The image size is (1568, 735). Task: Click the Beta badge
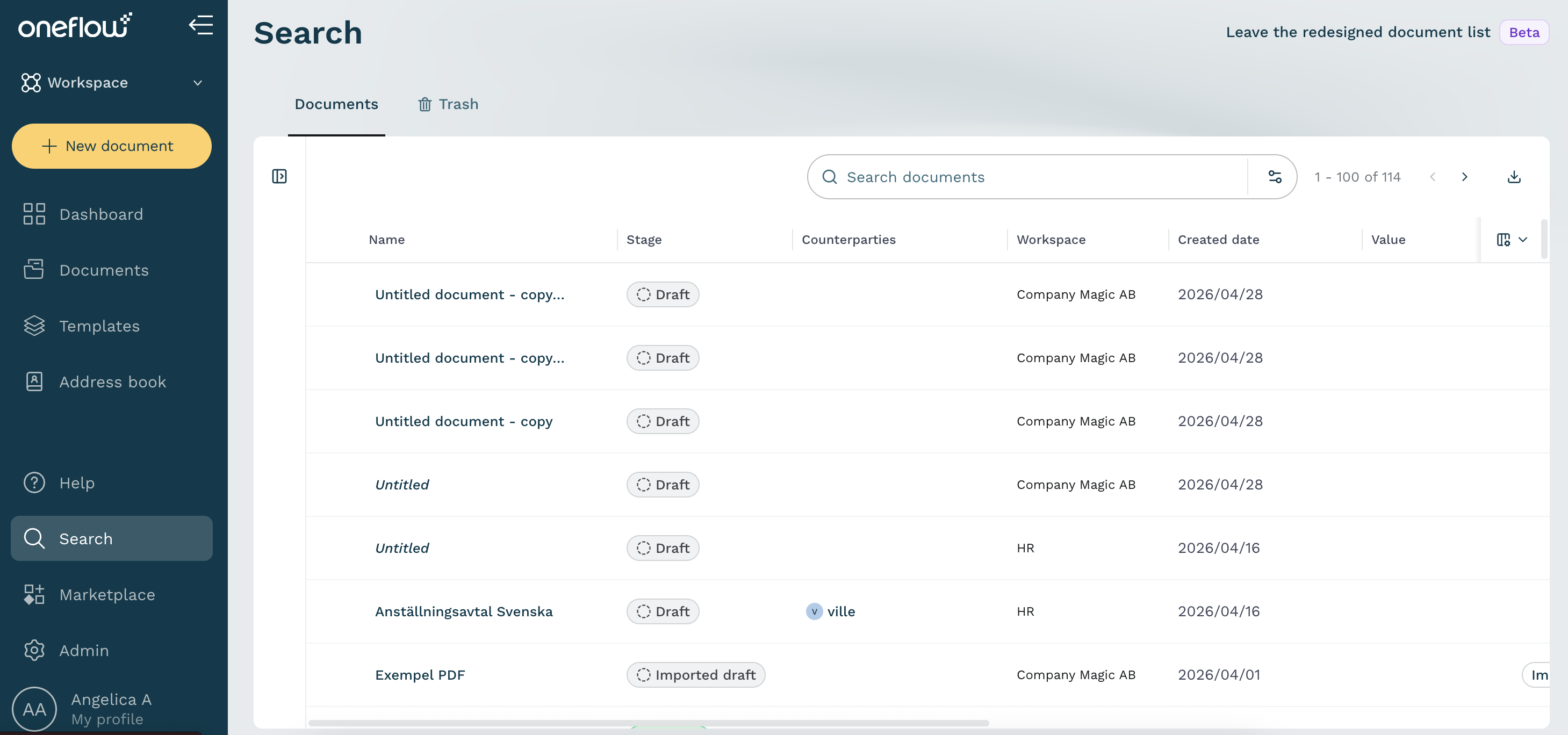point(1524,32)
